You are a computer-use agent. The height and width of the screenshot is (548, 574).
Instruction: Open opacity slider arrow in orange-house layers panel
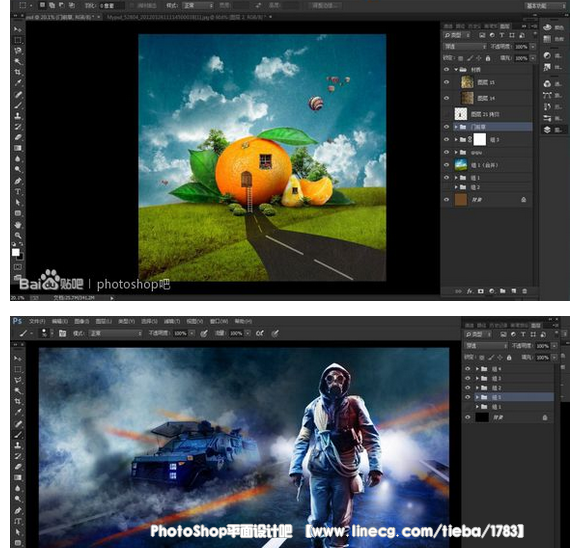[x=533, y=47]
